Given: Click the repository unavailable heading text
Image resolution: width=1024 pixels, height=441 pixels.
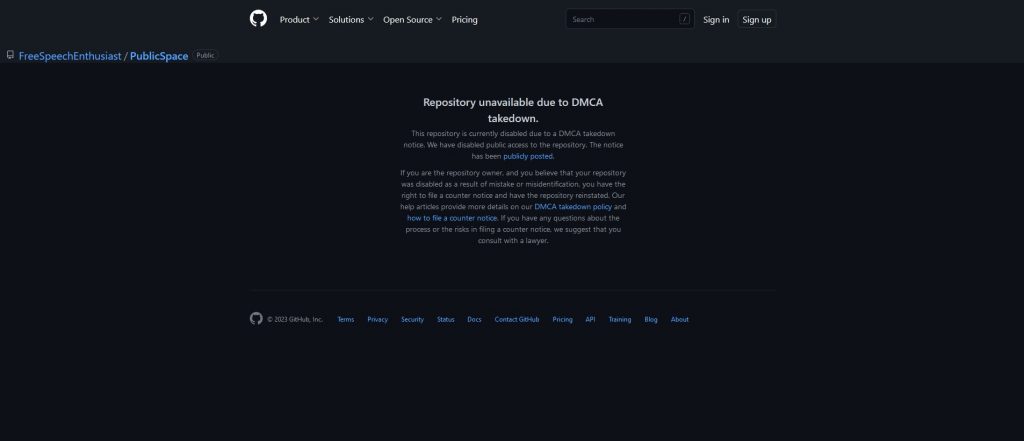Looking at the screenshot, I should [x=513, y=110].
